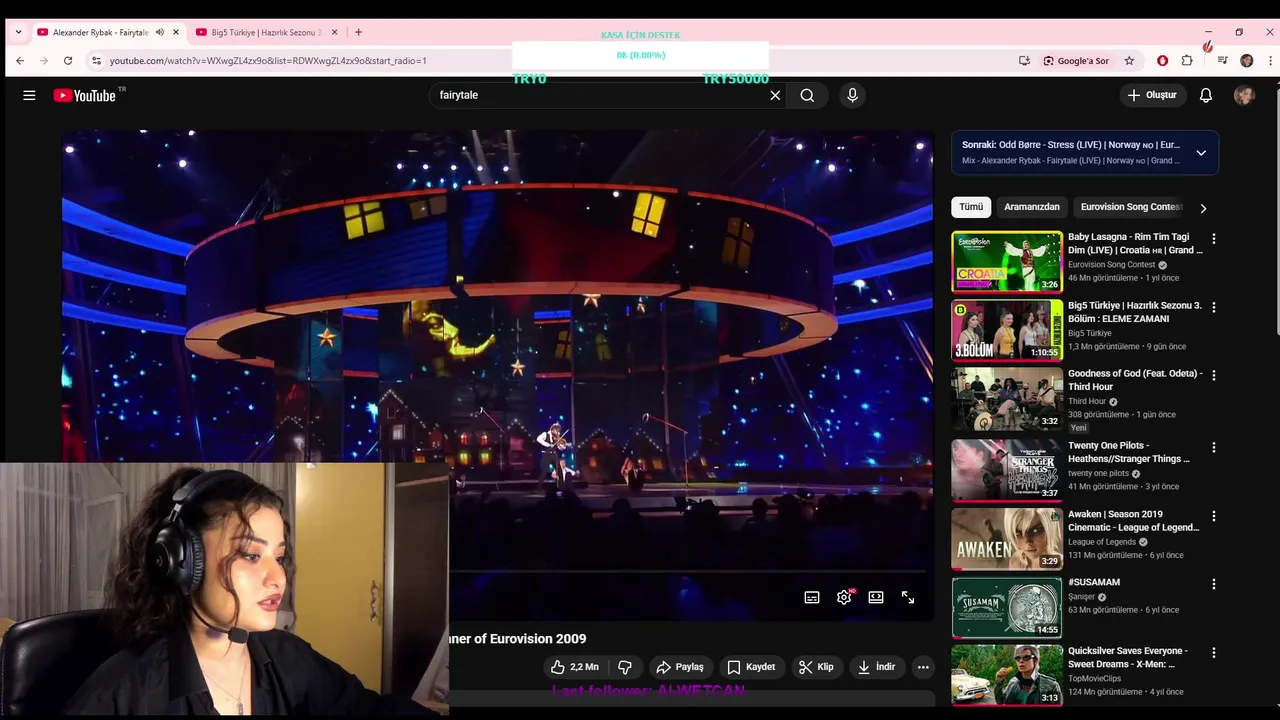Start voice search with the microphone
1280x720 pixels.
(x=852, y=95)
